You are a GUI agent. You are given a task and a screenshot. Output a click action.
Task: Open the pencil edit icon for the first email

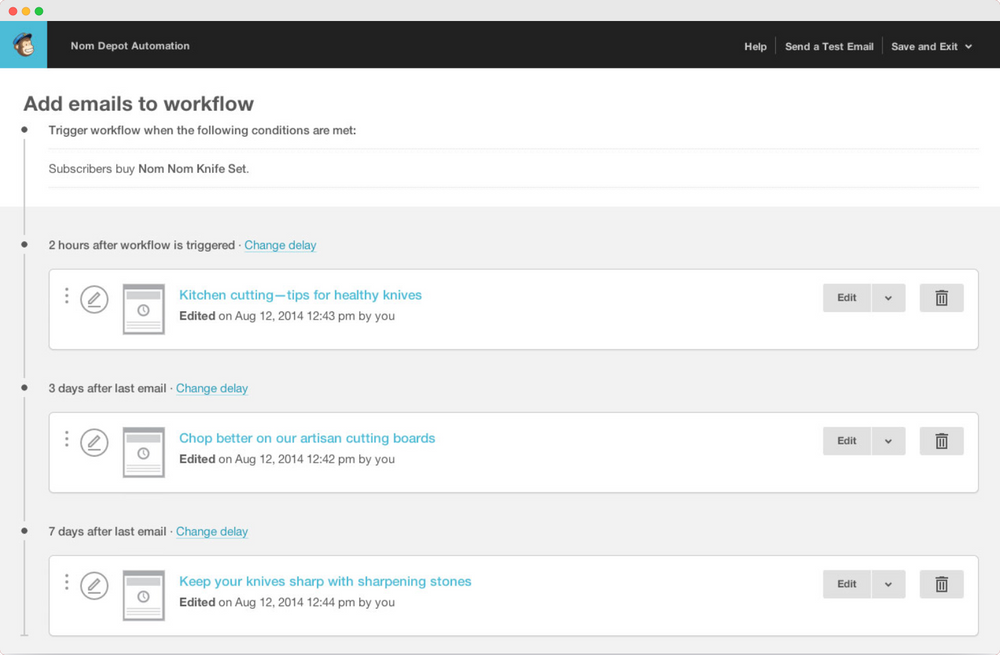coord(94,299)
